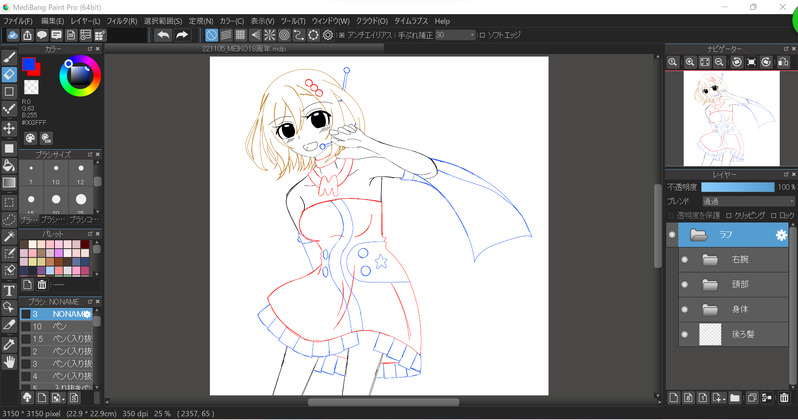Select the ペン brush with size 10
This screenshot has height=420, width=798.
tap(60, 327)
